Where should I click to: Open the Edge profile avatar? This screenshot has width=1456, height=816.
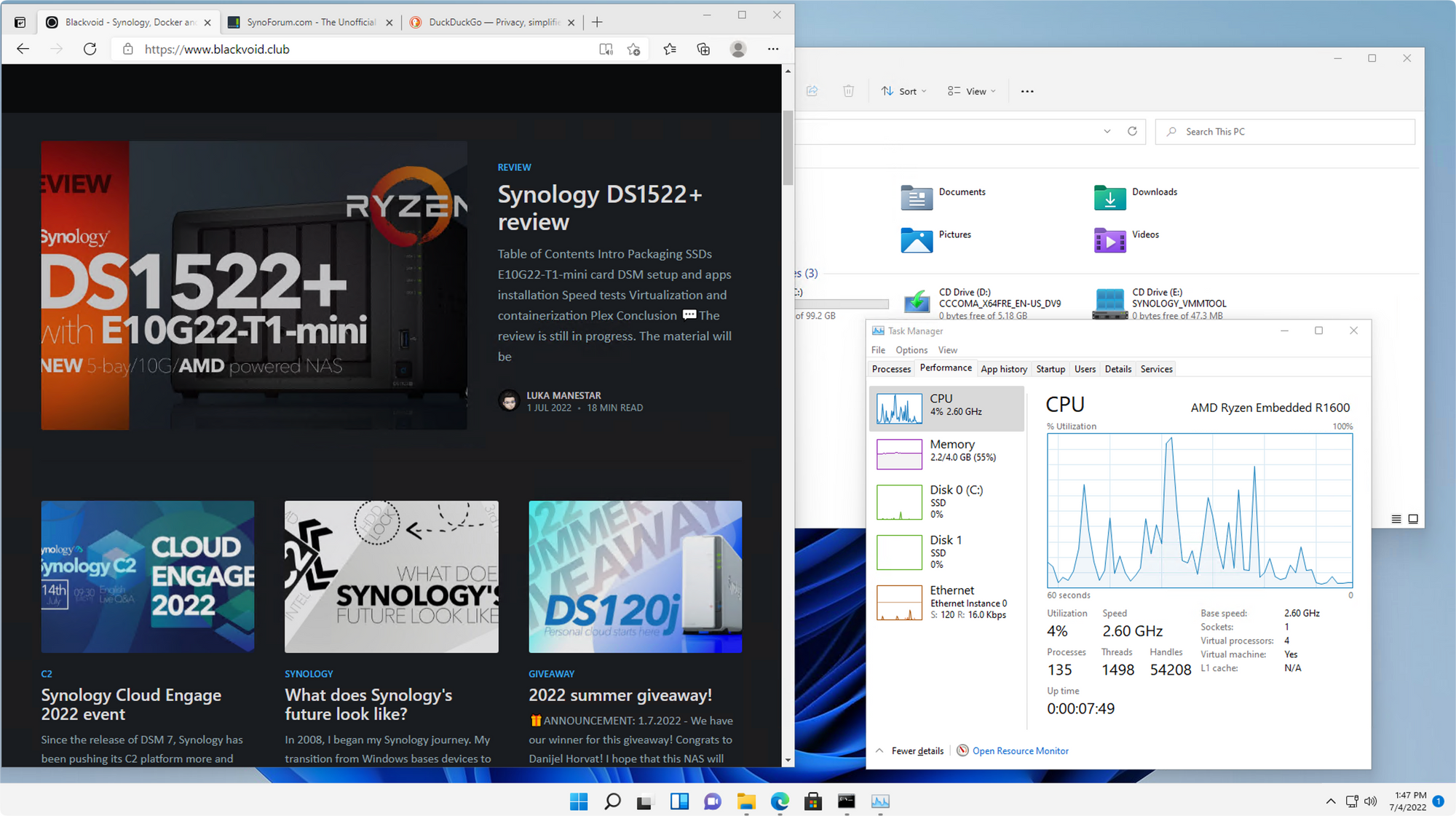(x=738, y=49)
